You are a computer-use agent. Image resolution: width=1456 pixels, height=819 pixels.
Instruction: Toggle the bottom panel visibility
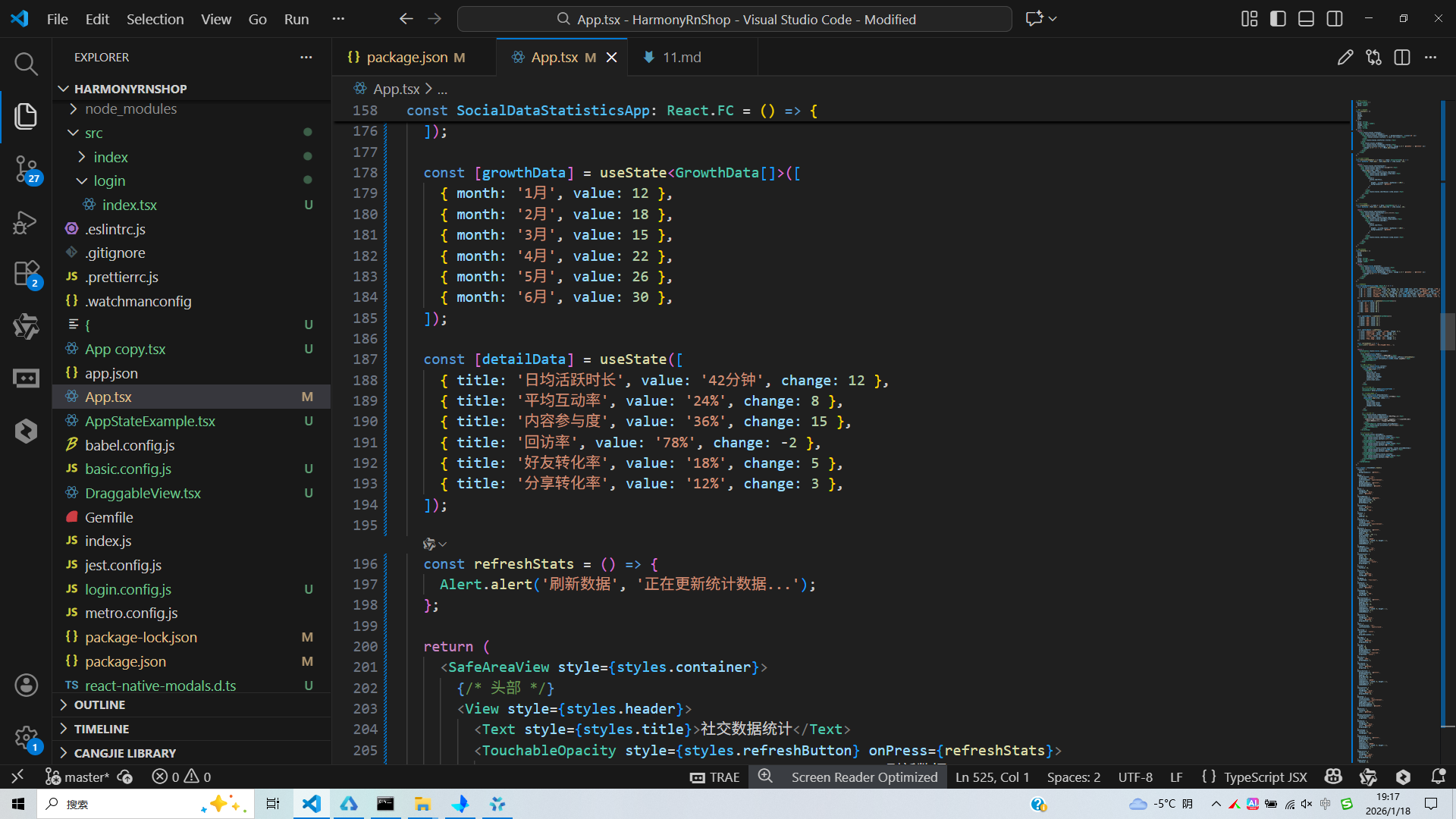pos(1306,19)
